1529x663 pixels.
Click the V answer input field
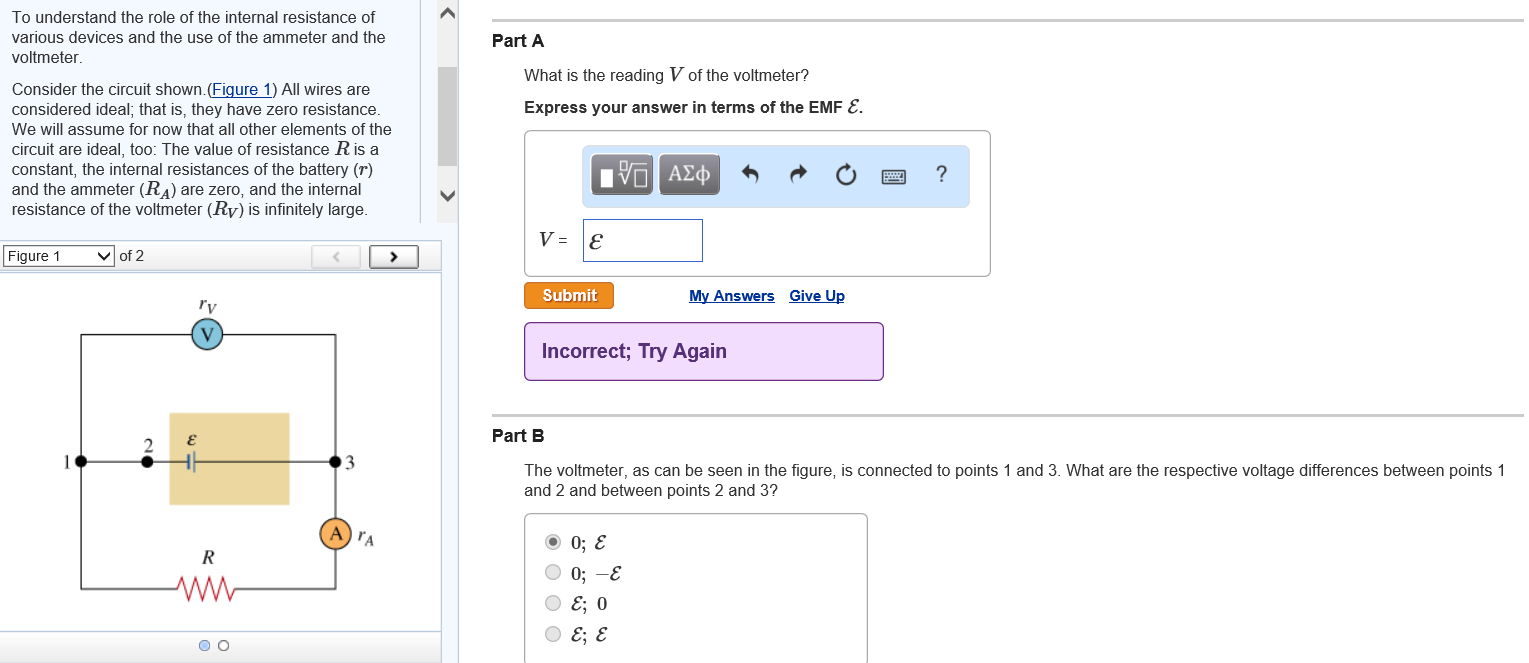point(642,241)
